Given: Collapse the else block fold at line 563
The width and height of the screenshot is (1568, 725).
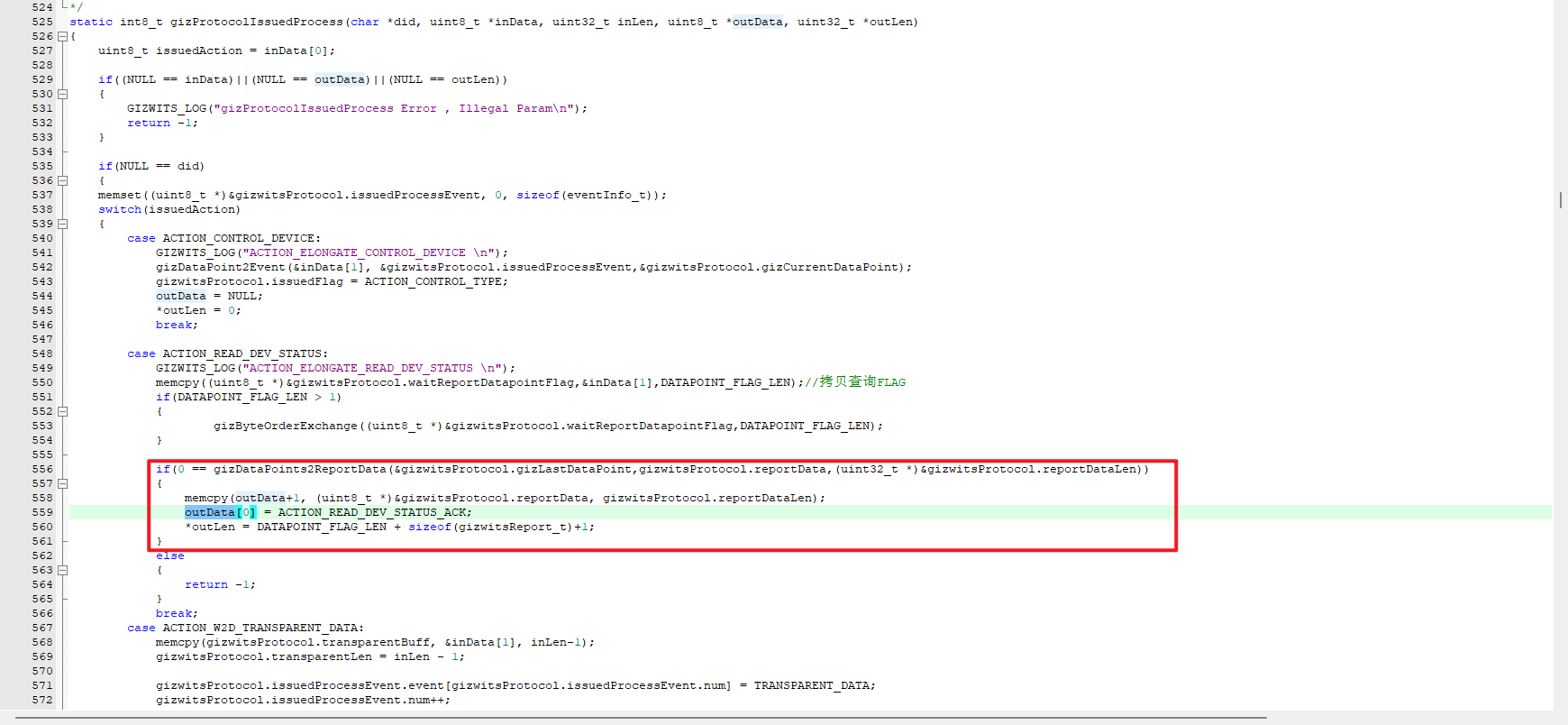Looking at the screenshot, I should [62, 571].
